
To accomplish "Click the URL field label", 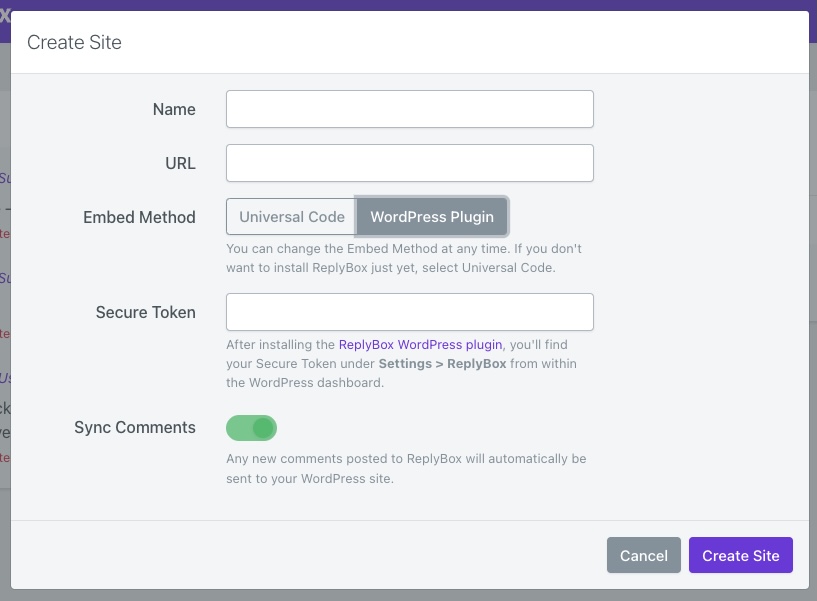I will (180, 163).
